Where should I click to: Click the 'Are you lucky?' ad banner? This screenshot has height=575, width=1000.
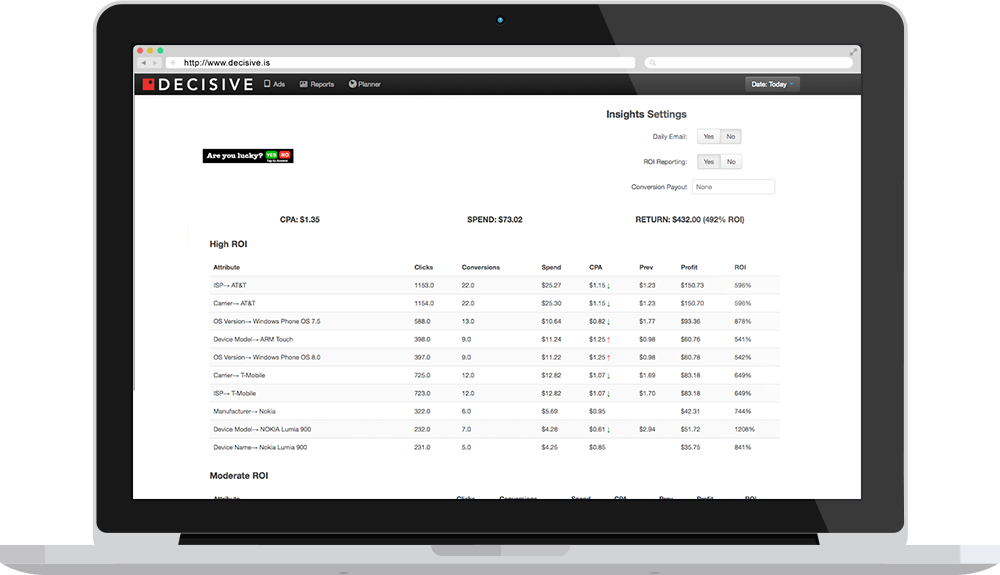(247, 156)
